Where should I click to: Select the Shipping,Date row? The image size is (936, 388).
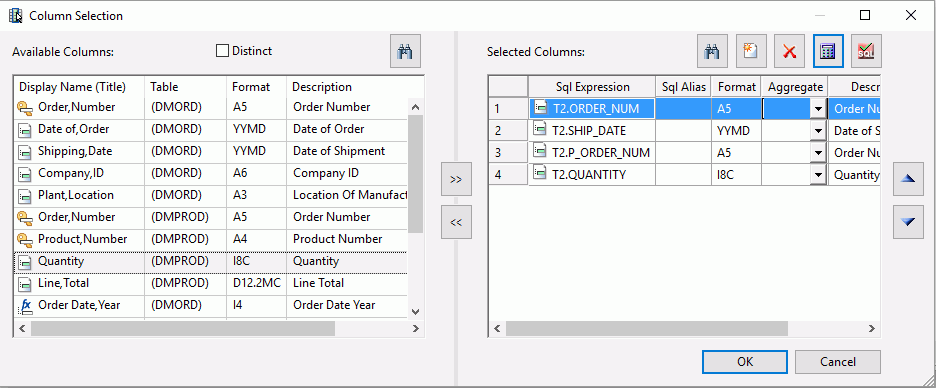(210, 152)
